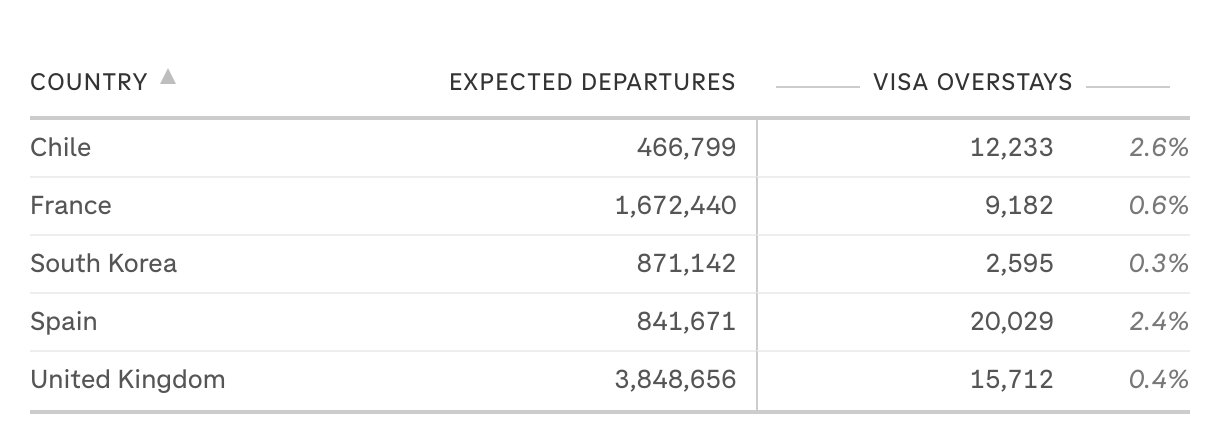Click the sort arrow next to Country
The width and height of the screenshot is (1220, 444).
[168, 77]
